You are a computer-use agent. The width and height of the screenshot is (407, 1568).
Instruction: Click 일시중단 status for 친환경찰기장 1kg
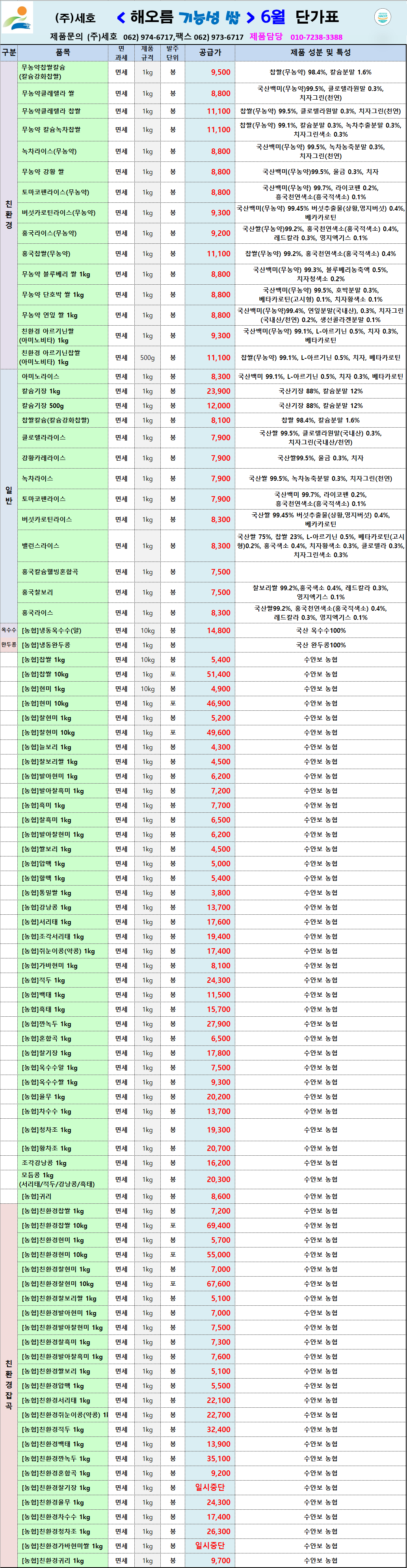(210, 1487)
